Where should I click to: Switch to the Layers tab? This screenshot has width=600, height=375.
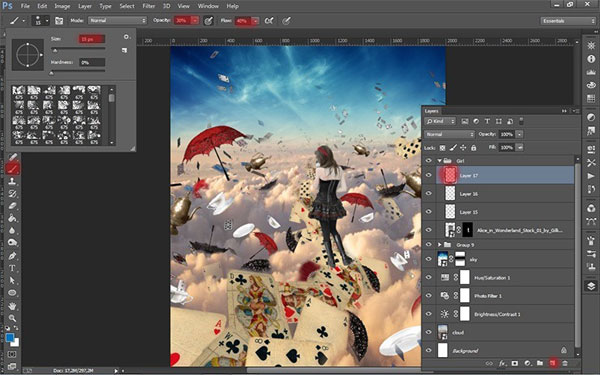tap(432, 111)
